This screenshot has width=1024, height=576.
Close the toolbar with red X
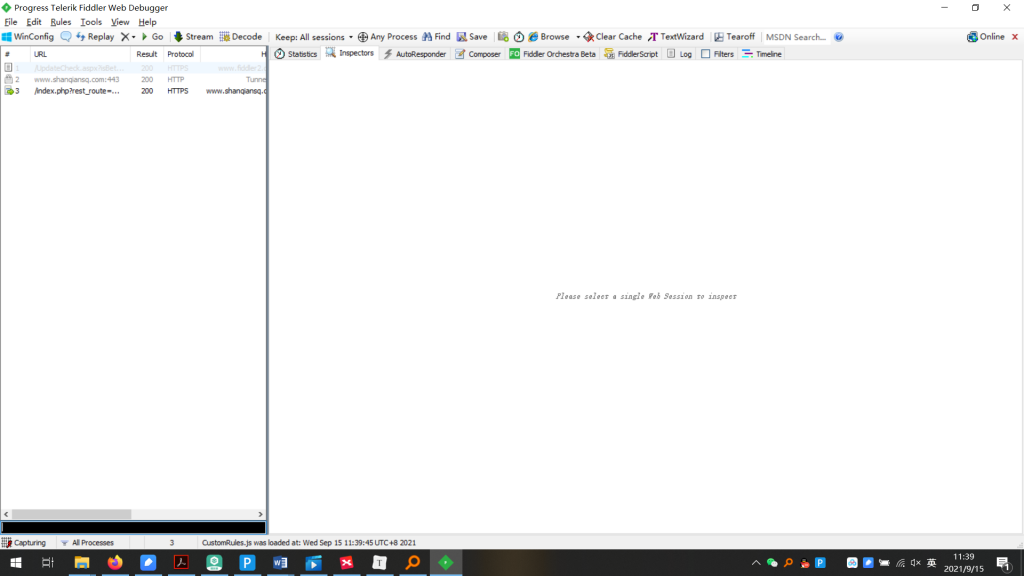(1015, 37)
